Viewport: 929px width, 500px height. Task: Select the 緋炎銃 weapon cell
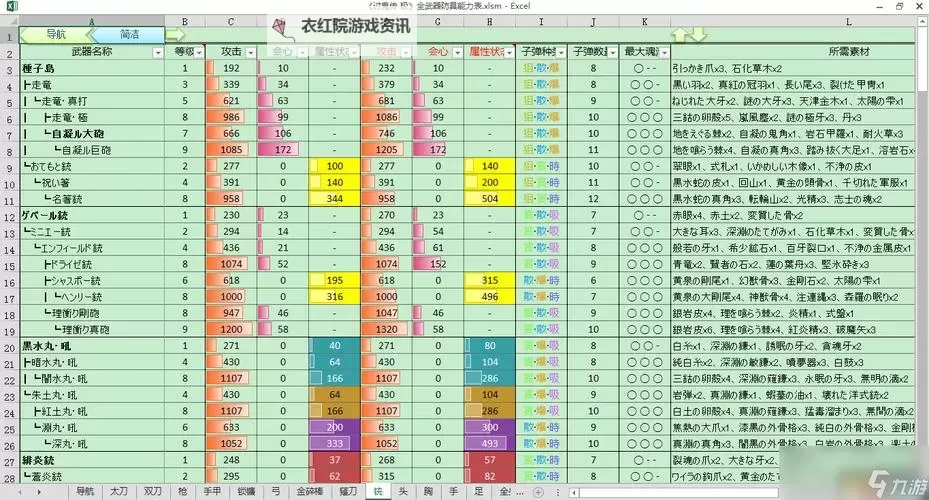pyautogui.click(x=92, y=460)
